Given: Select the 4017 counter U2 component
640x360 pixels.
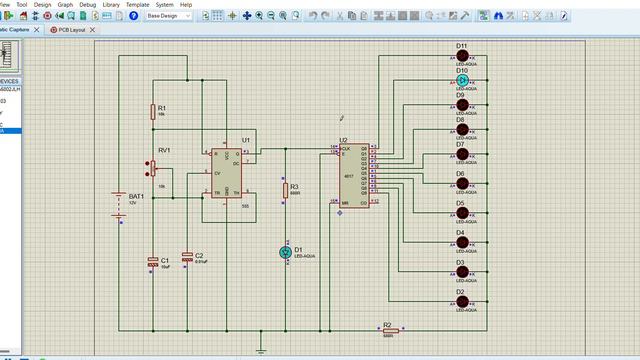Looking at the screenshot, I should point(354,176).
